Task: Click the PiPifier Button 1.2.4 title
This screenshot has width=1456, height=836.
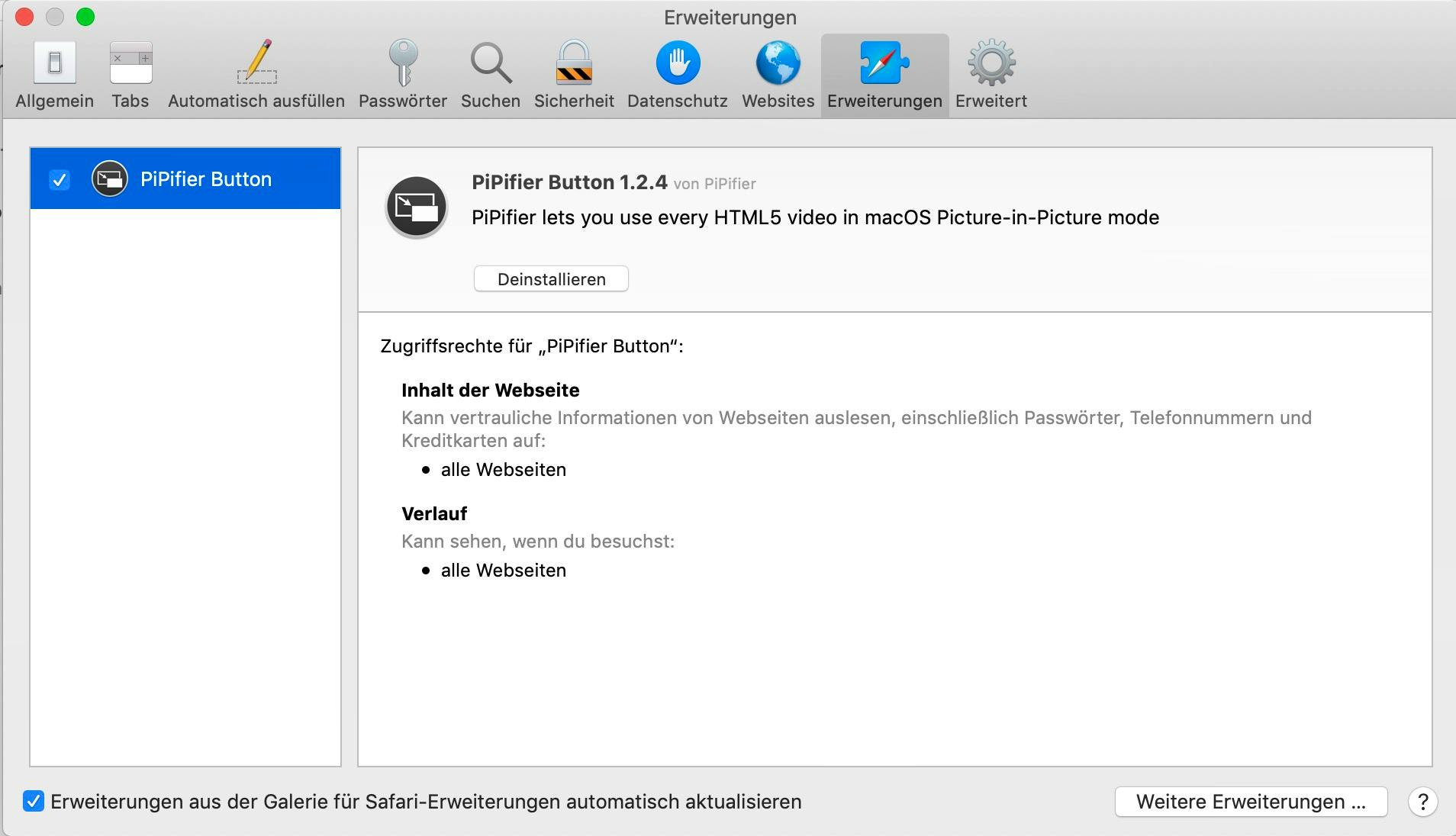Action: click(569, 182)
